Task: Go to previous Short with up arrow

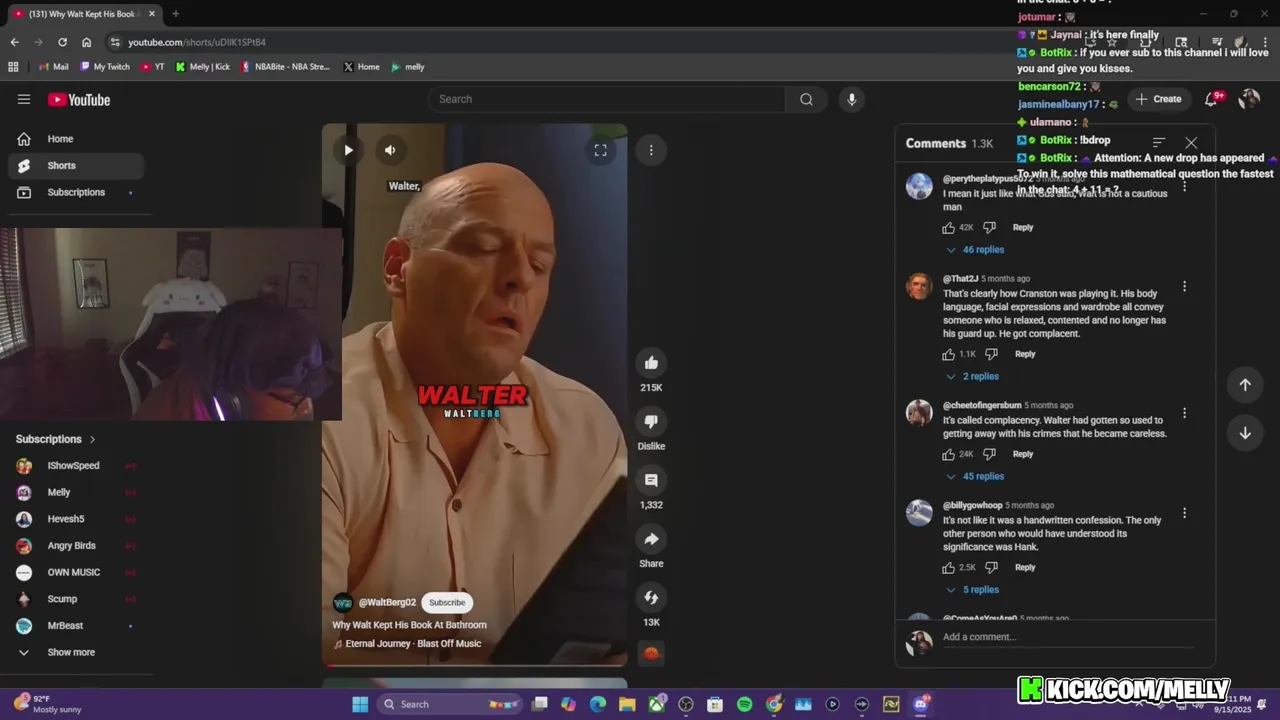Action: pos(1245,385)
